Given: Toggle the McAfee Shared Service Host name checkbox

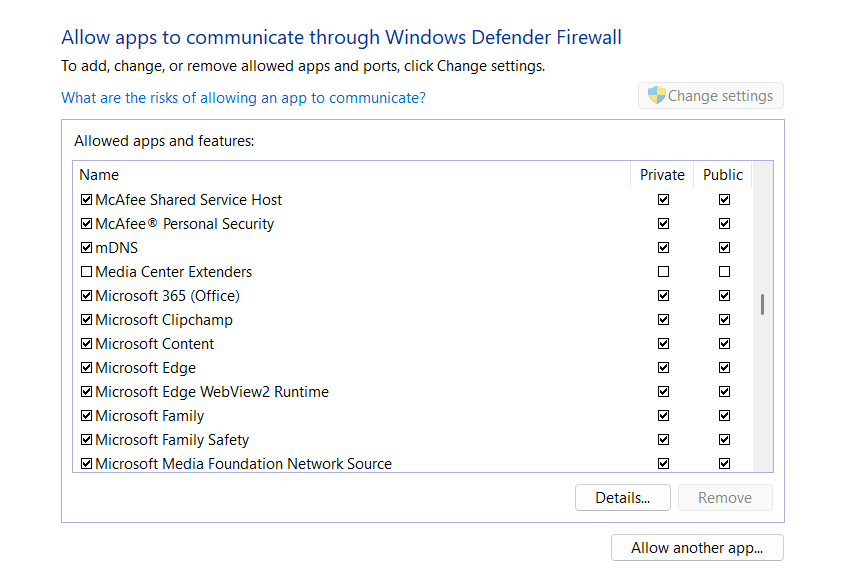Looking at the screenshot, I should 86,199.
